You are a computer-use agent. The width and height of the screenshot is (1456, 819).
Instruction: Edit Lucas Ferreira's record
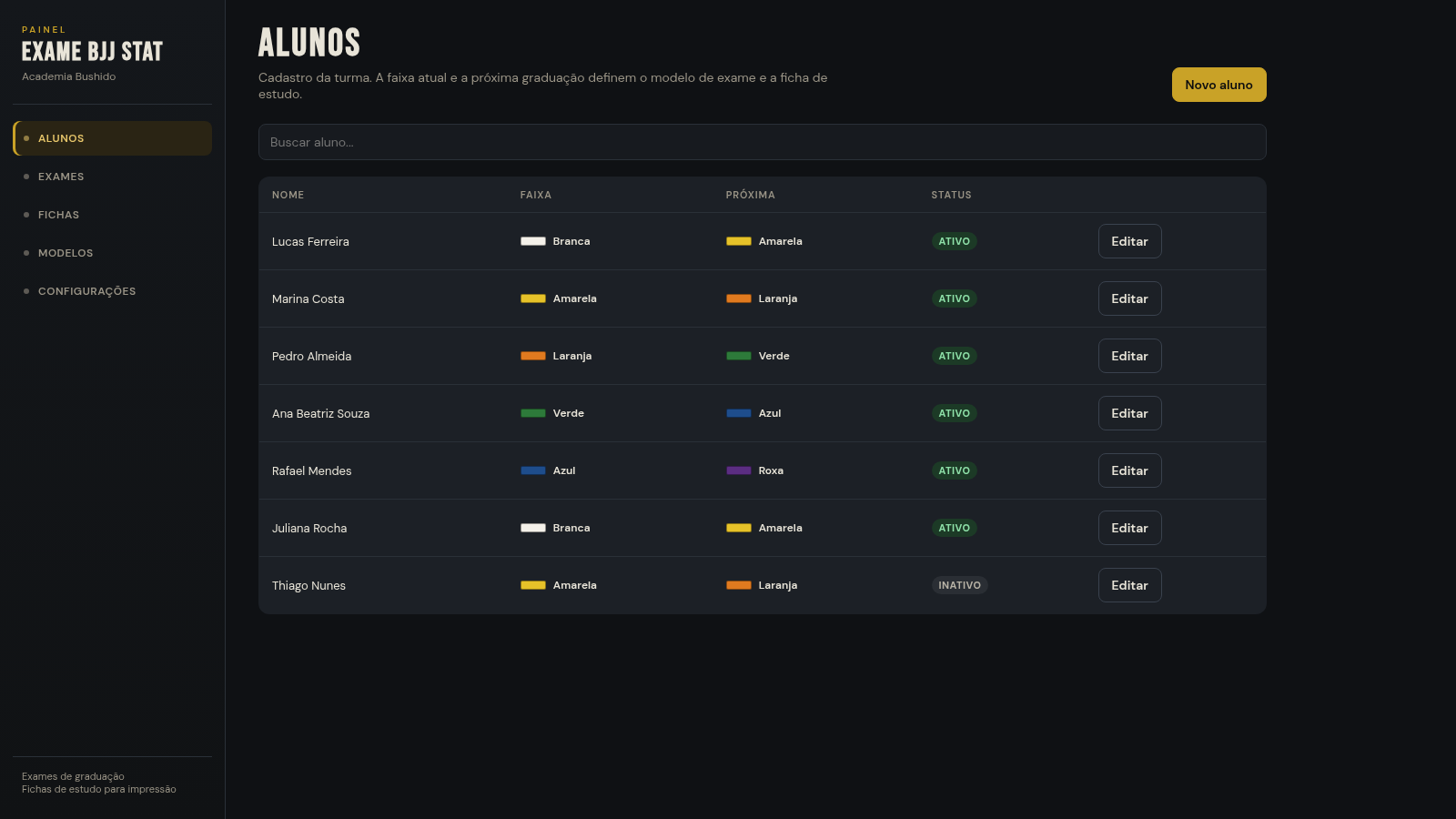(1129, 241)
